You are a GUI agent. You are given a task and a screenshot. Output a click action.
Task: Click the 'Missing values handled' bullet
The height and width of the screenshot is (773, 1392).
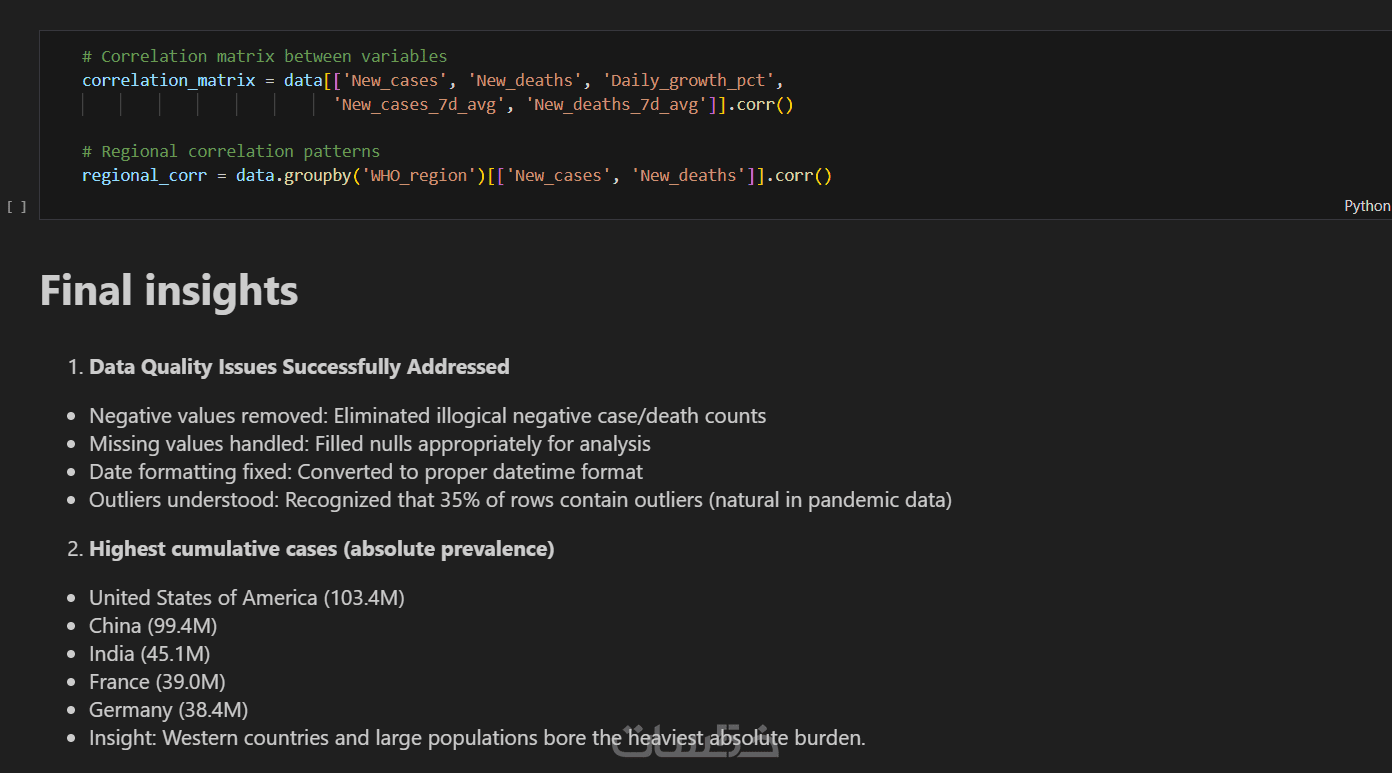[370, 444]
